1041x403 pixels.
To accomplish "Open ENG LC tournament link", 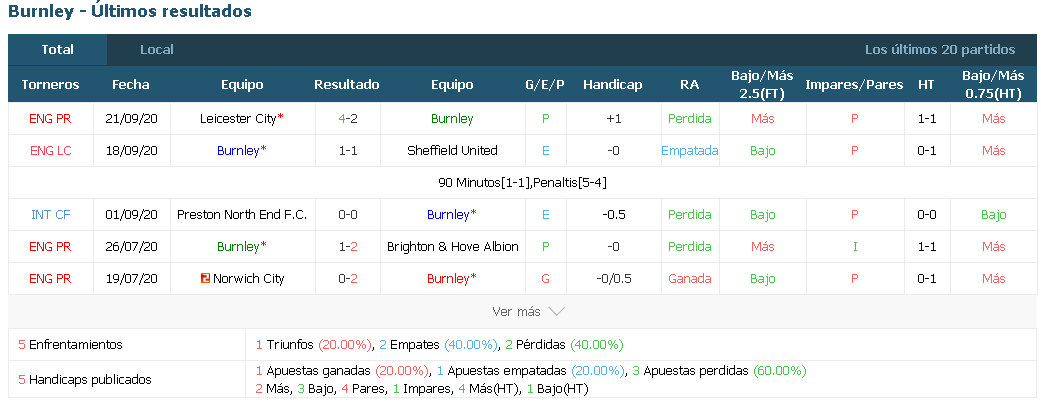I will click(x=50, y=151).
